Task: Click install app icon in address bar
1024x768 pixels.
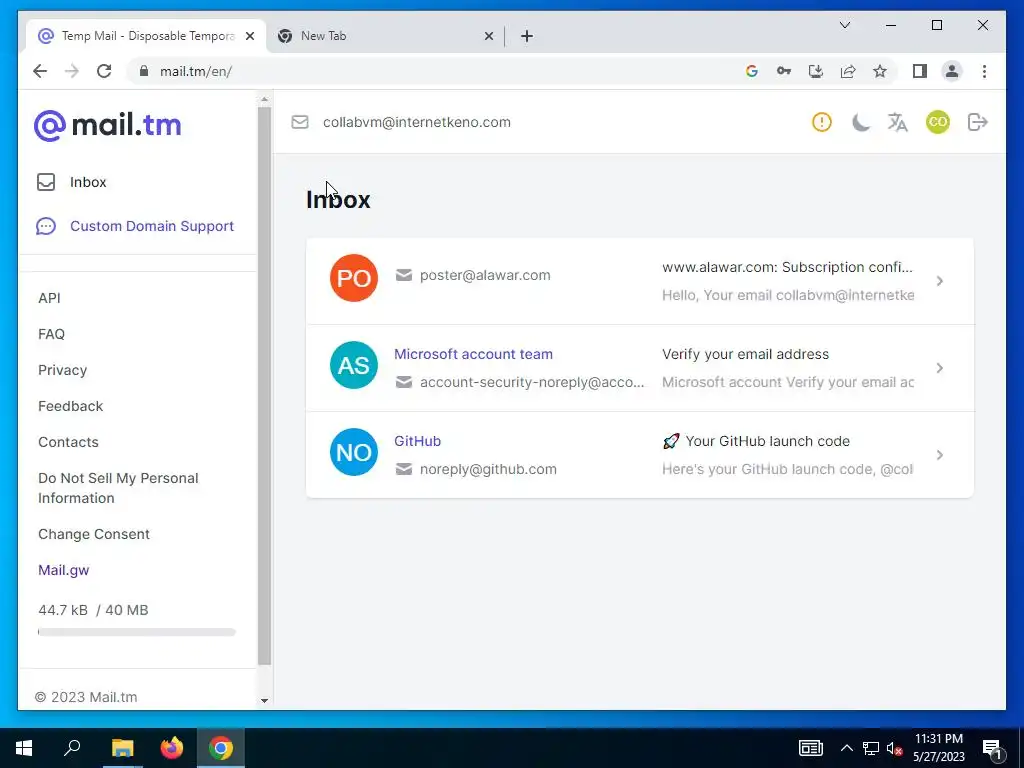Action: click(x=816, y=71)
